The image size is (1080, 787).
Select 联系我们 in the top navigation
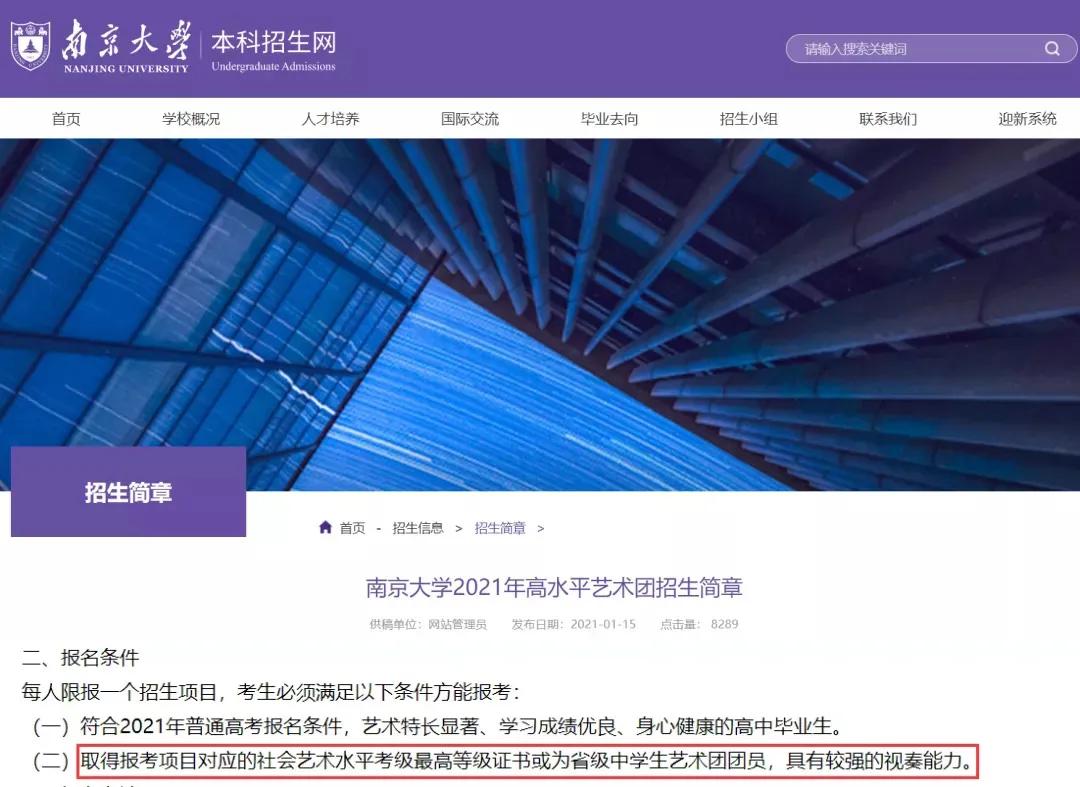(886, 118)
